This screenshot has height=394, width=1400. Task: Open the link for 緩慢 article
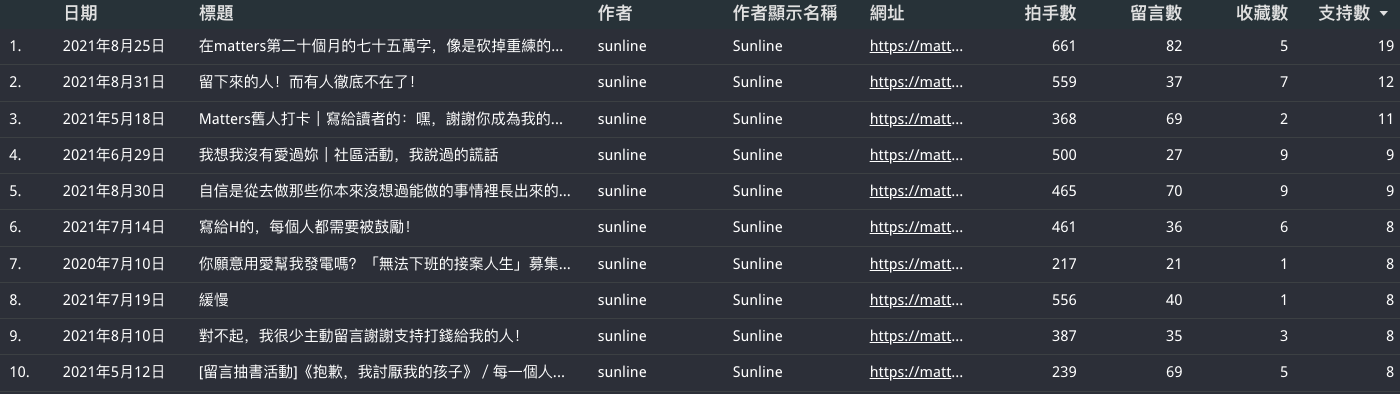click(x=916, y=300)
